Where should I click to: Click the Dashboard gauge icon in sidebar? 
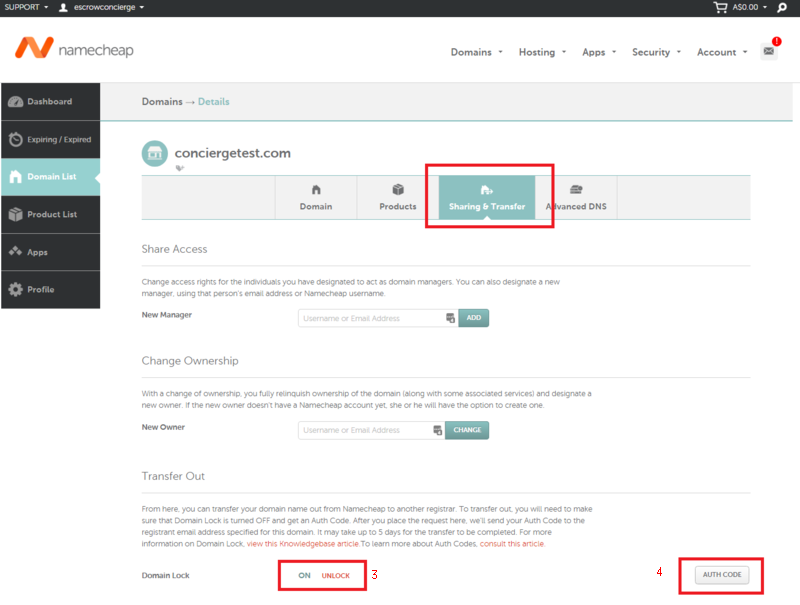(x=15, y=102)
